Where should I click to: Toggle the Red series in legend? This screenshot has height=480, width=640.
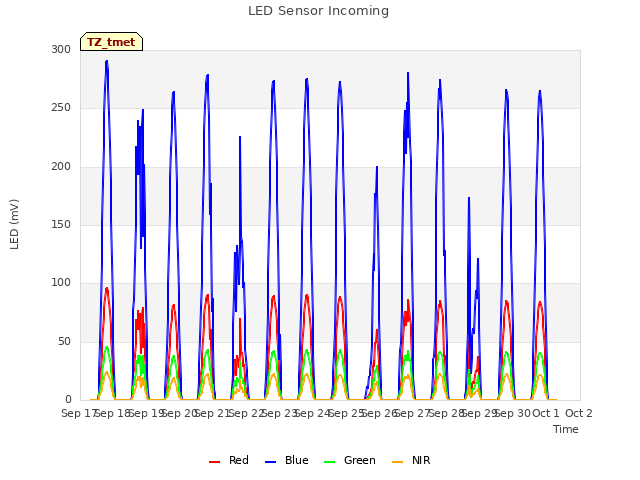coord(229,460)
